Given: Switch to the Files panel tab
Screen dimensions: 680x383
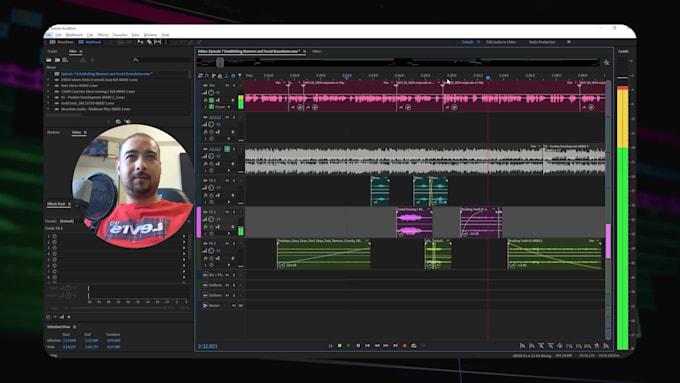Looking at the screenshot, I should point(73,51).
